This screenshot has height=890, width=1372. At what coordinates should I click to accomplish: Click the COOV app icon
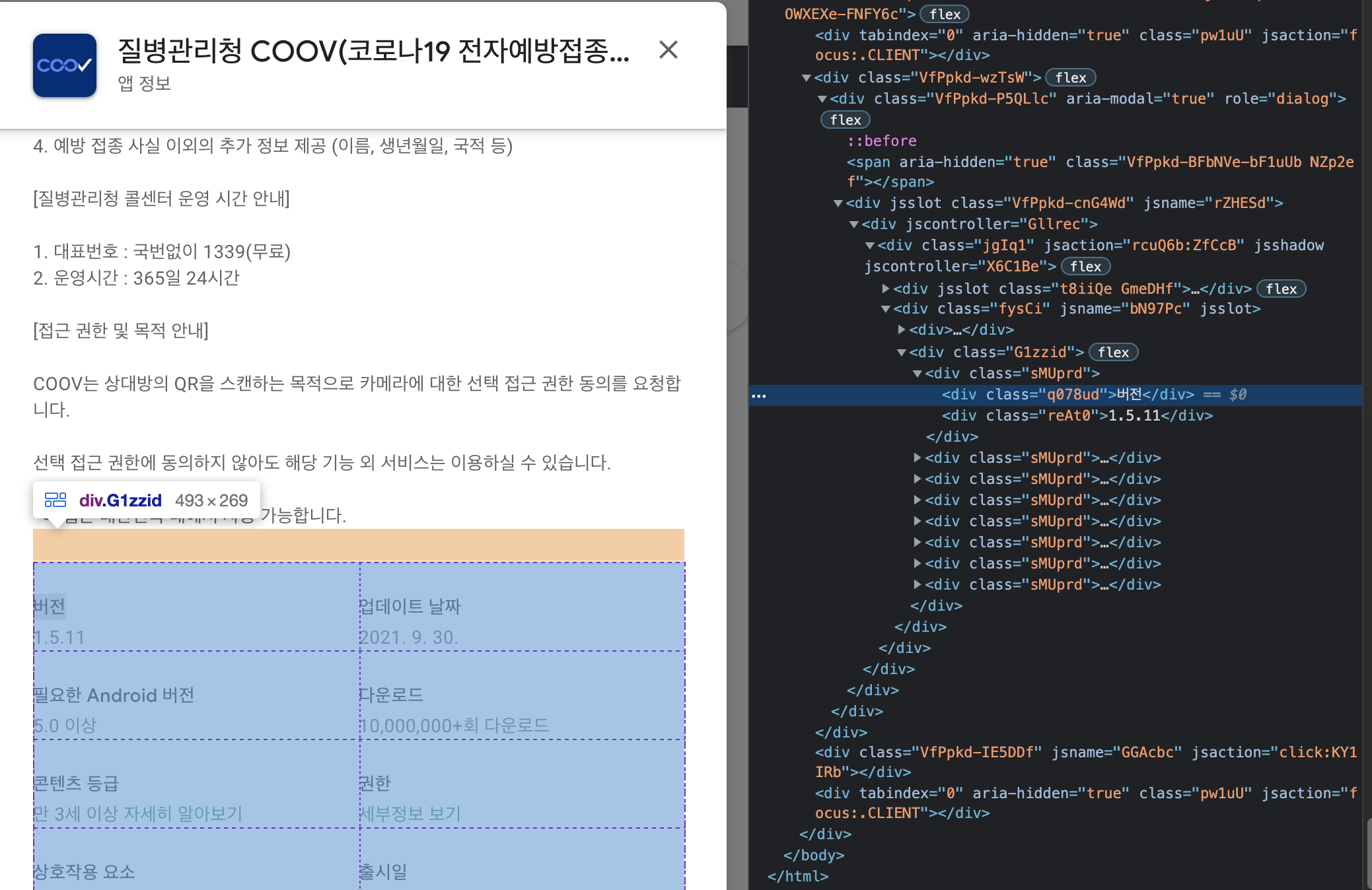coord(64,64)
